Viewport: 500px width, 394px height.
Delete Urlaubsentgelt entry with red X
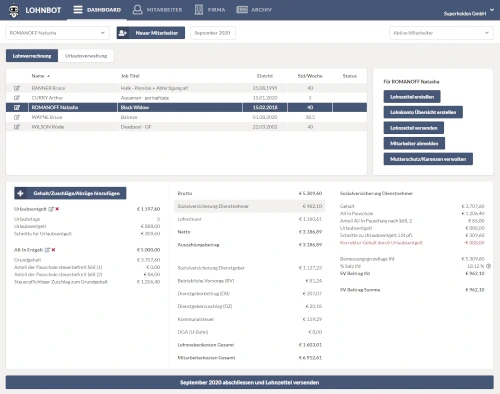[x=57, y=209]
